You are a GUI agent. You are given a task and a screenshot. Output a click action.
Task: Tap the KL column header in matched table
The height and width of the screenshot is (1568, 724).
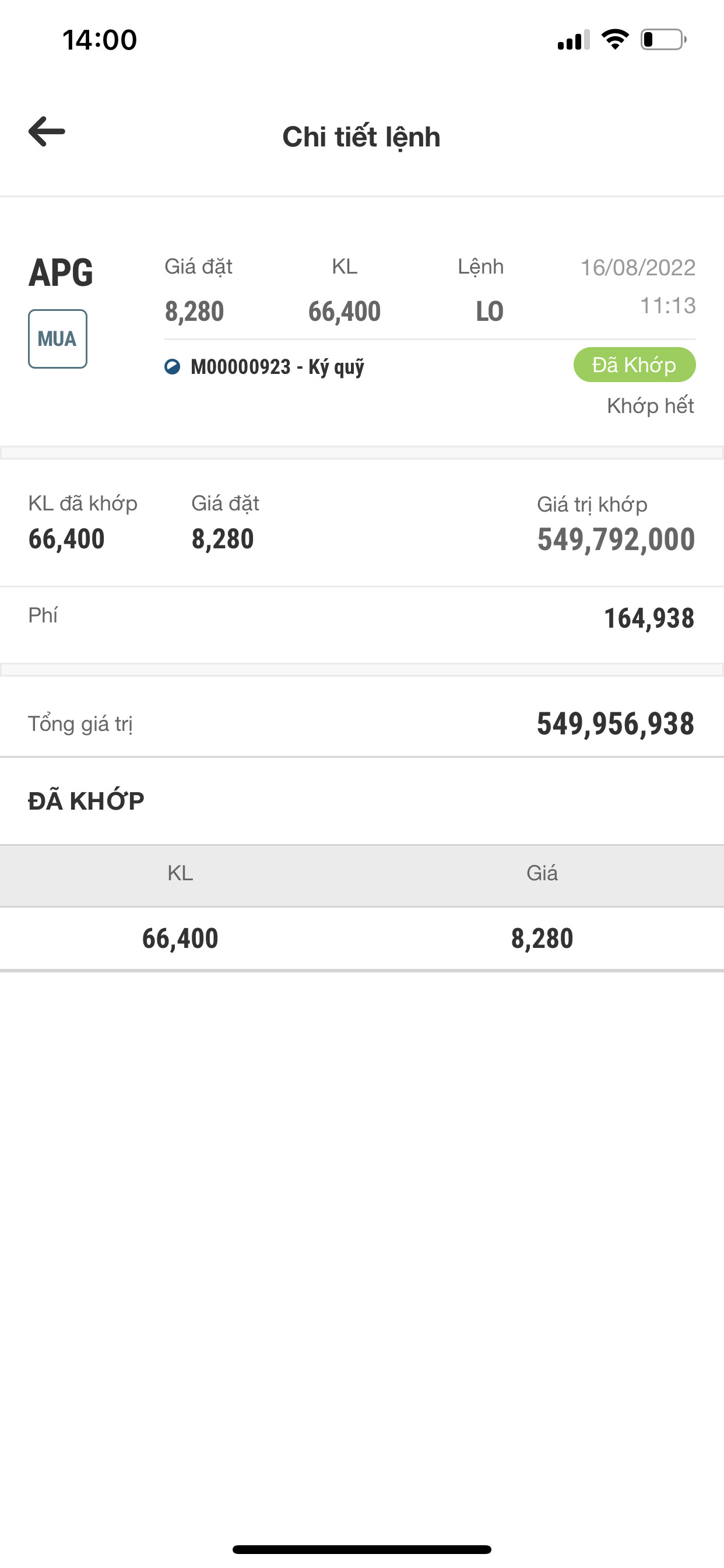tap(180, 873)
